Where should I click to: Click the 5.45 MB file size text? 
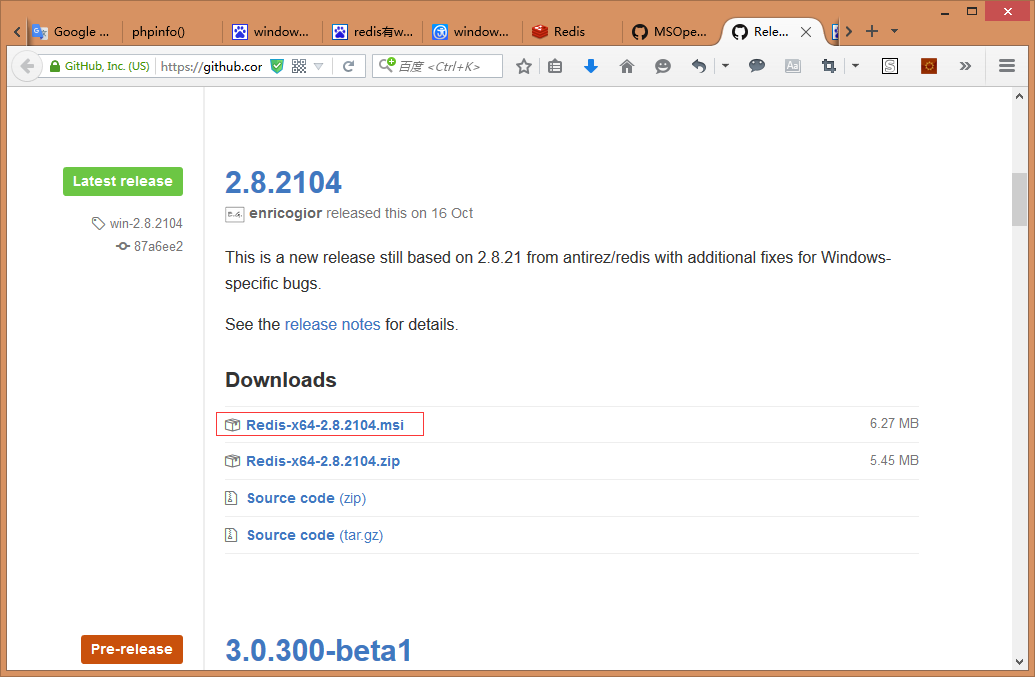coord(894,461)
